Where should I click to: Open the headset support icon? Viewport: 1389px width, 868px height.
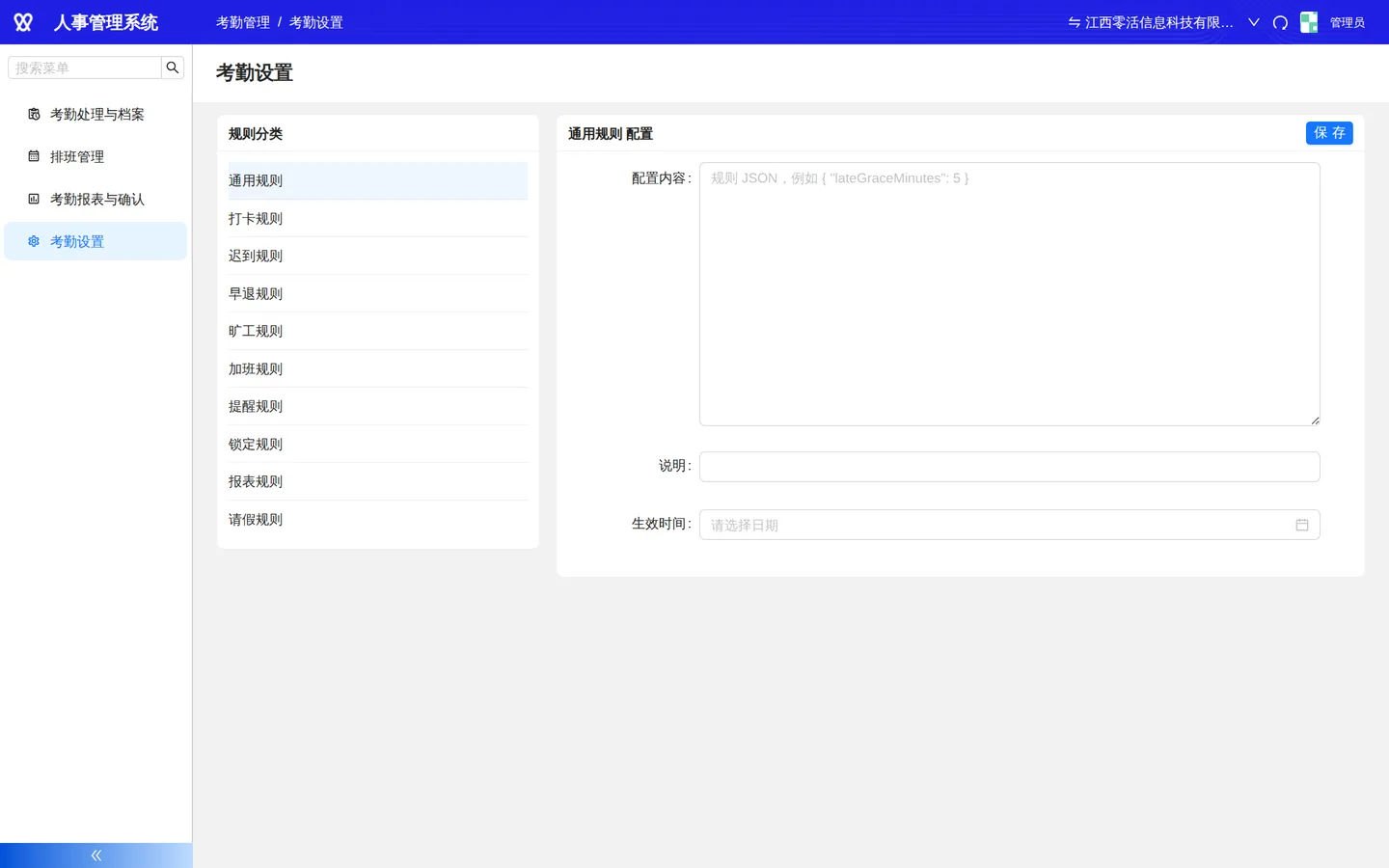click(1280, 22)
